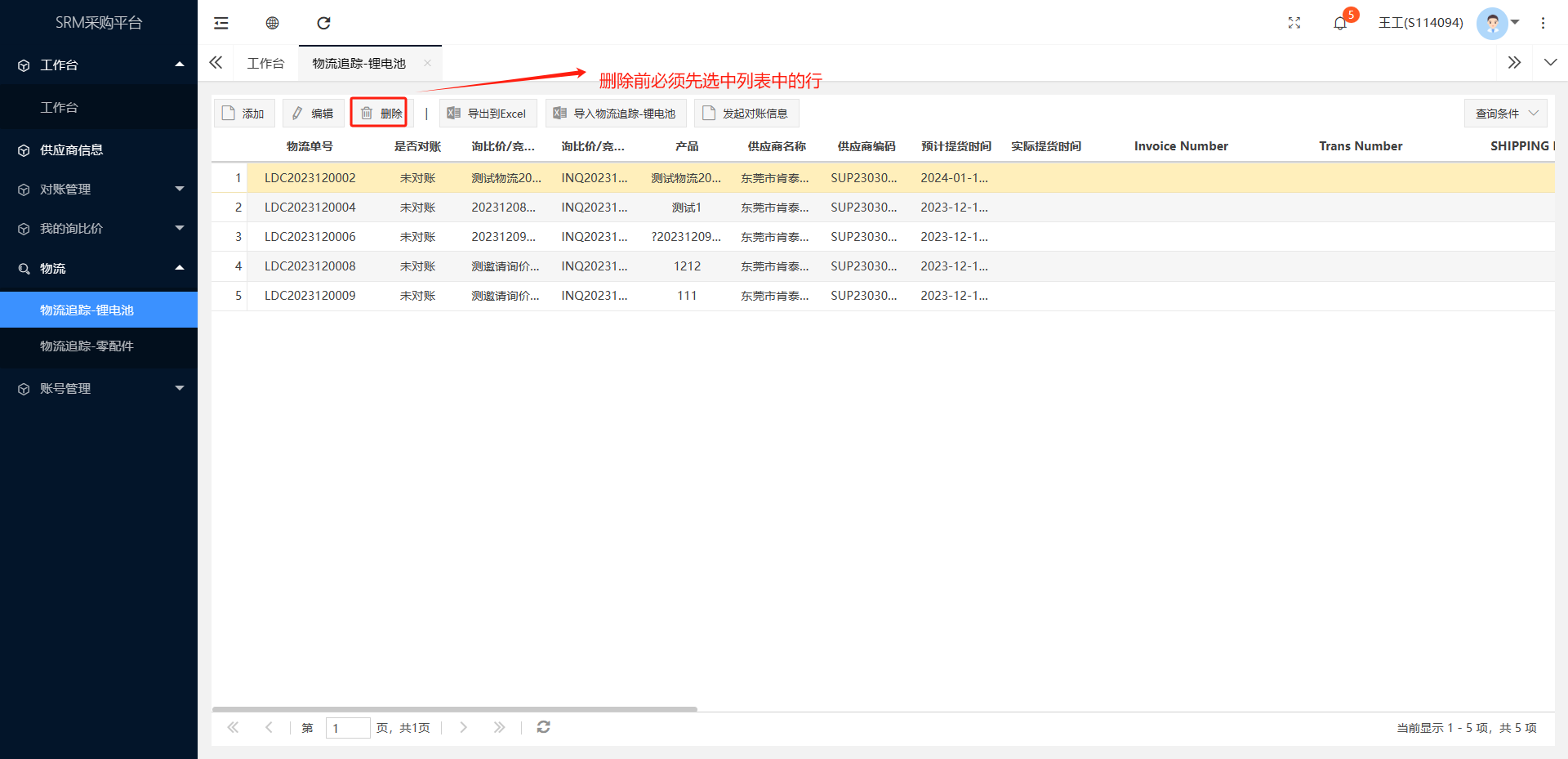1568x759 pixels.
Task: Click the SRM采购平台 logo title
Action: click(x=99, y=23)
